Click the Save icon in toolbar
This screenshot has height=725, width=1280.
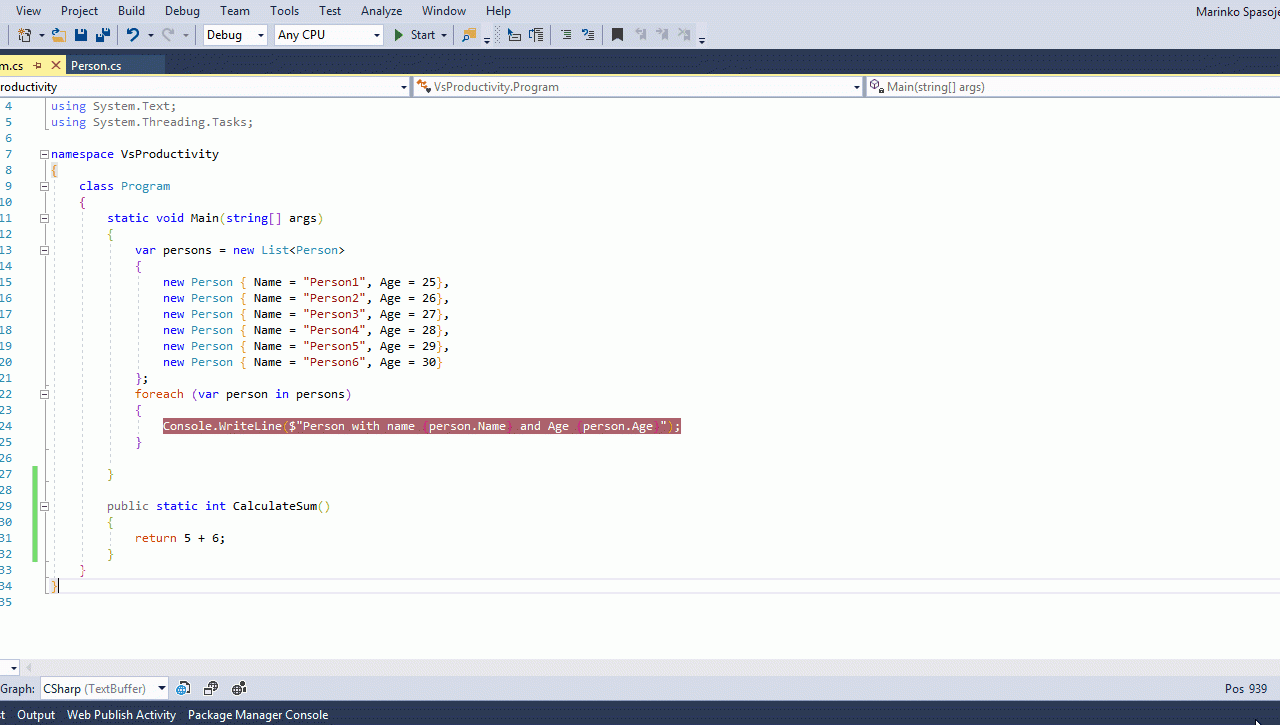pyautogui.click(x=81, y=35)
